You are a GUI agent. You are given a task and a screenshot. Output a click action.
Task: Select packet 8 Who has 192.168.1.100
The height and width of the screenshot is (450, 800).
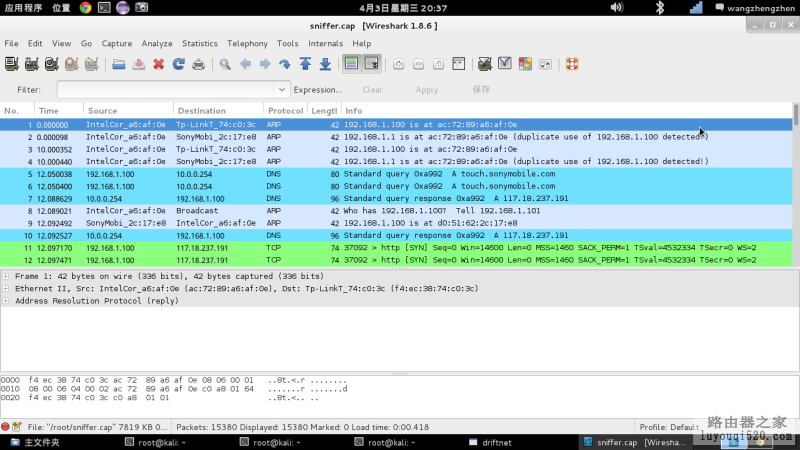pos(396,211)
